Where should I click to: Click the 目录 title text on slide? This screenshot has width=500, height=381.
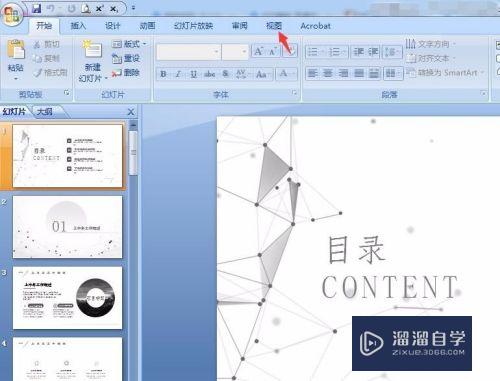(356, 249)
